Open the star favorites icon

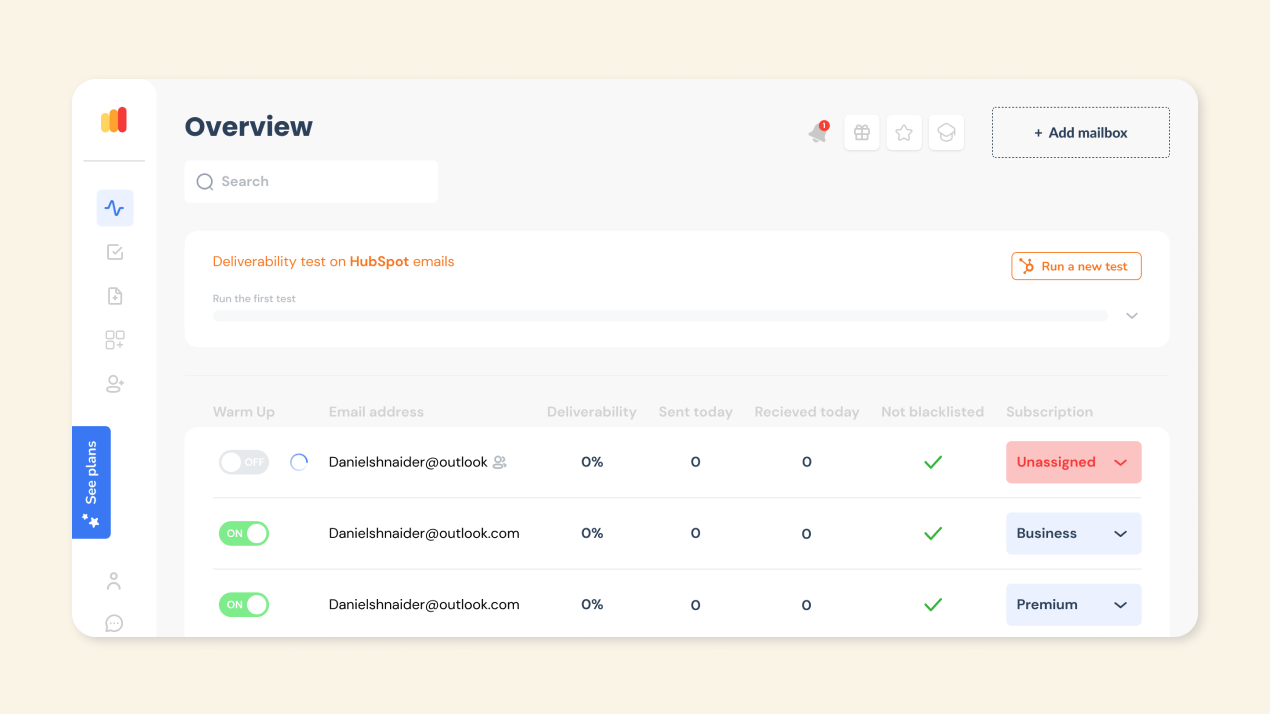904,132
